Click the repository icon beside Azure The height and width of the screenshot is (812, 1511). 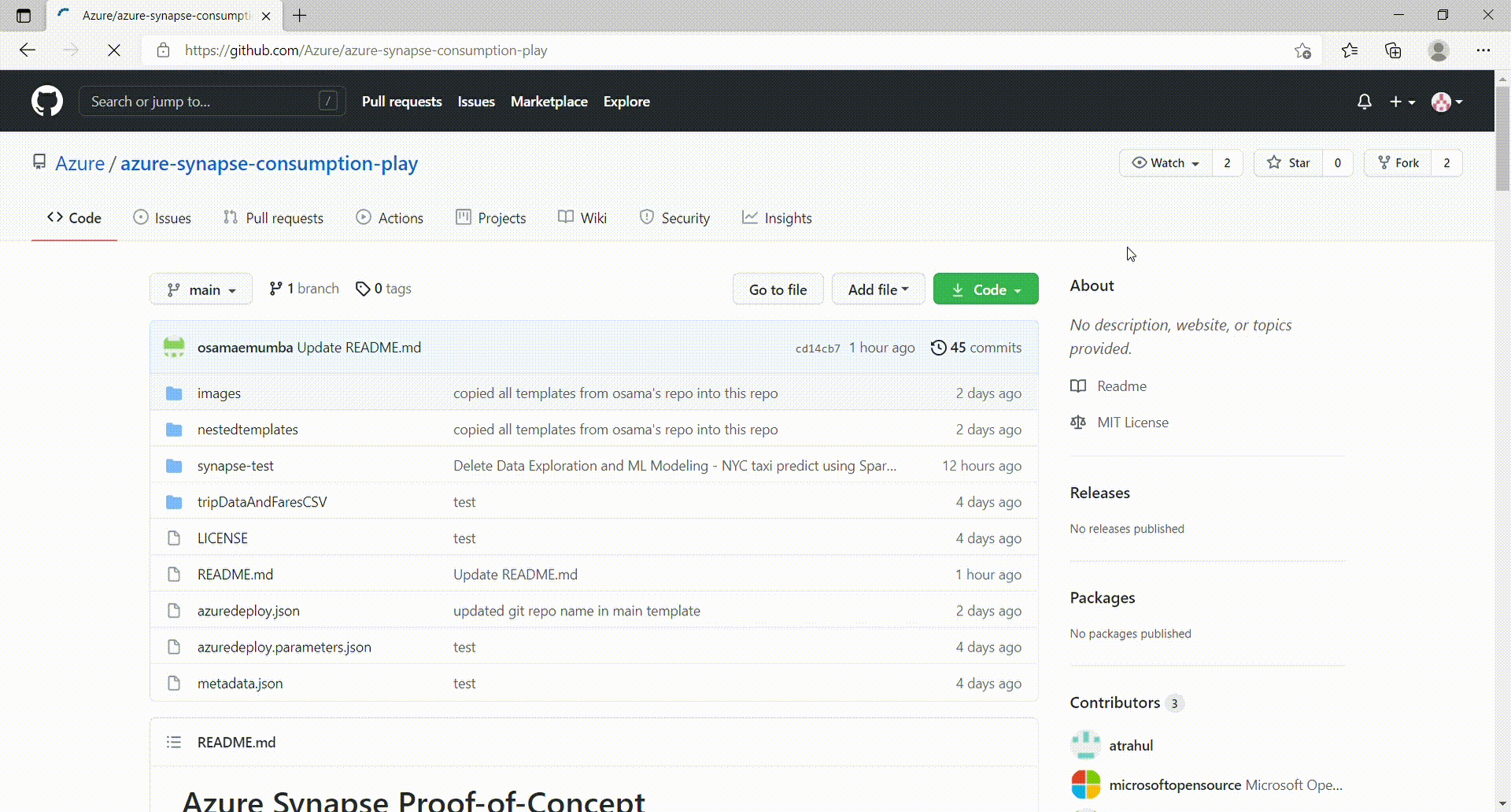[39, 162]
